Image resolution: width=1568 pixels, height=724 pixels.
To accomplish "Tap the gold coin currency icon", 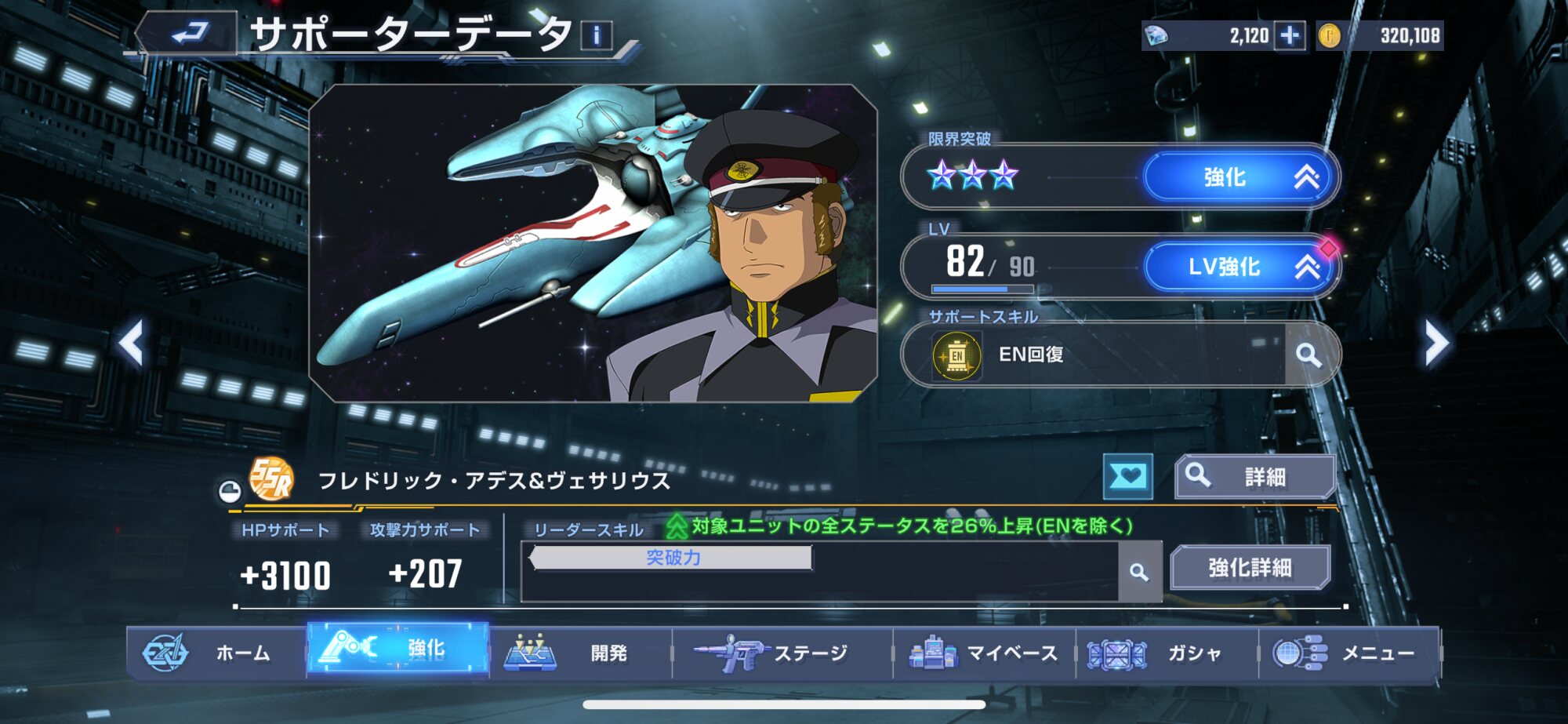I will [x=1329, y=35].
